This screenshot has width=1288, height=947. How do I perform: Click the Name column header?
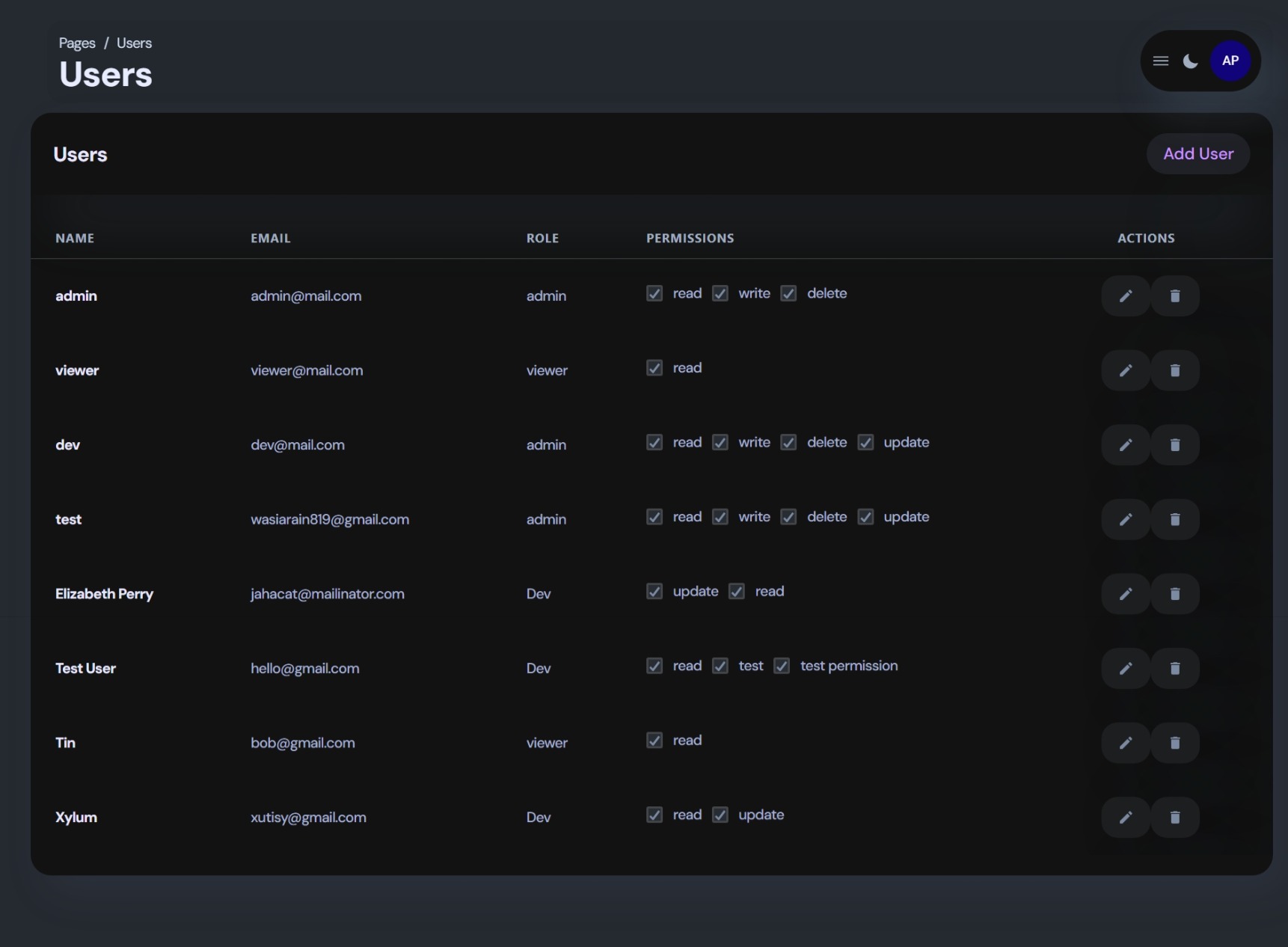75,239
